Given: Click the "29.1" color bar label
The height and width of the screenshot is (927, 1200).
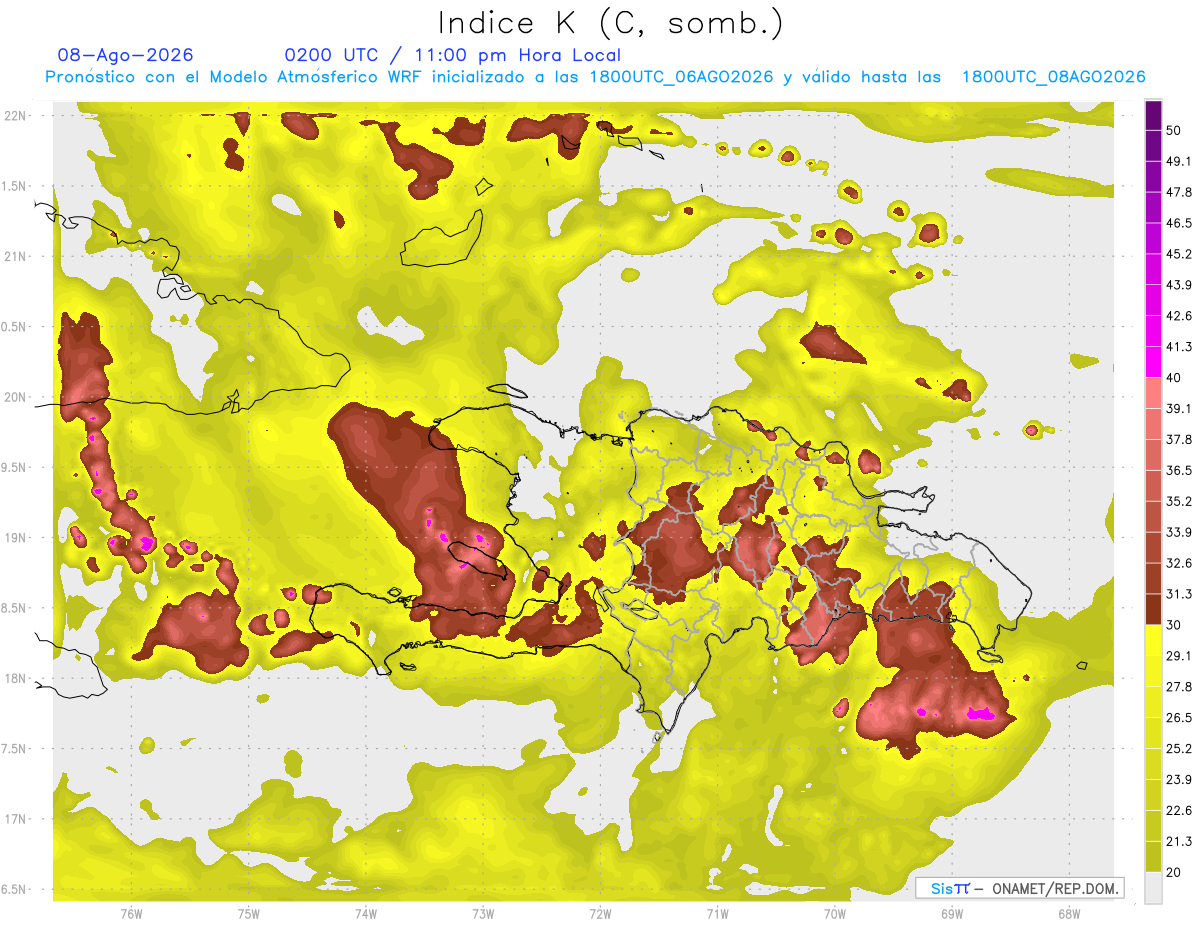Looking at the screenshot, I should [1179, 655].
